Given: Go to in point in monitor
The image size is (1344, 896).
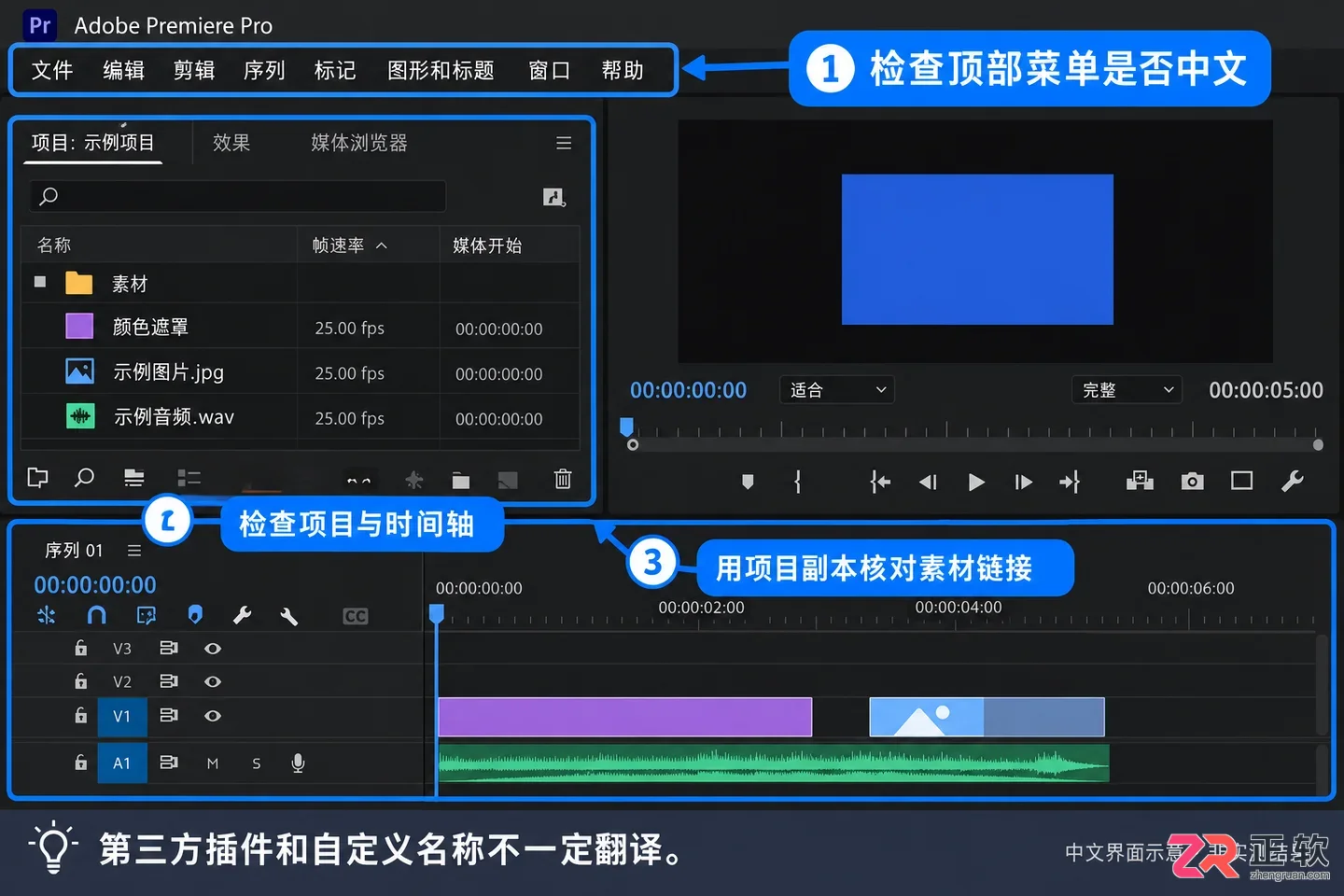Looking at the screenshot, I should 880,482.
